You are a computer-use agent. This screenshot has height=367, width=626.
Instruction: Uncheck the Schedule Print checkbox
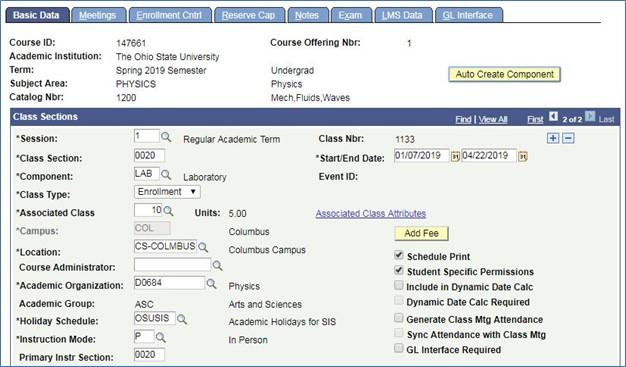(398, 255)
